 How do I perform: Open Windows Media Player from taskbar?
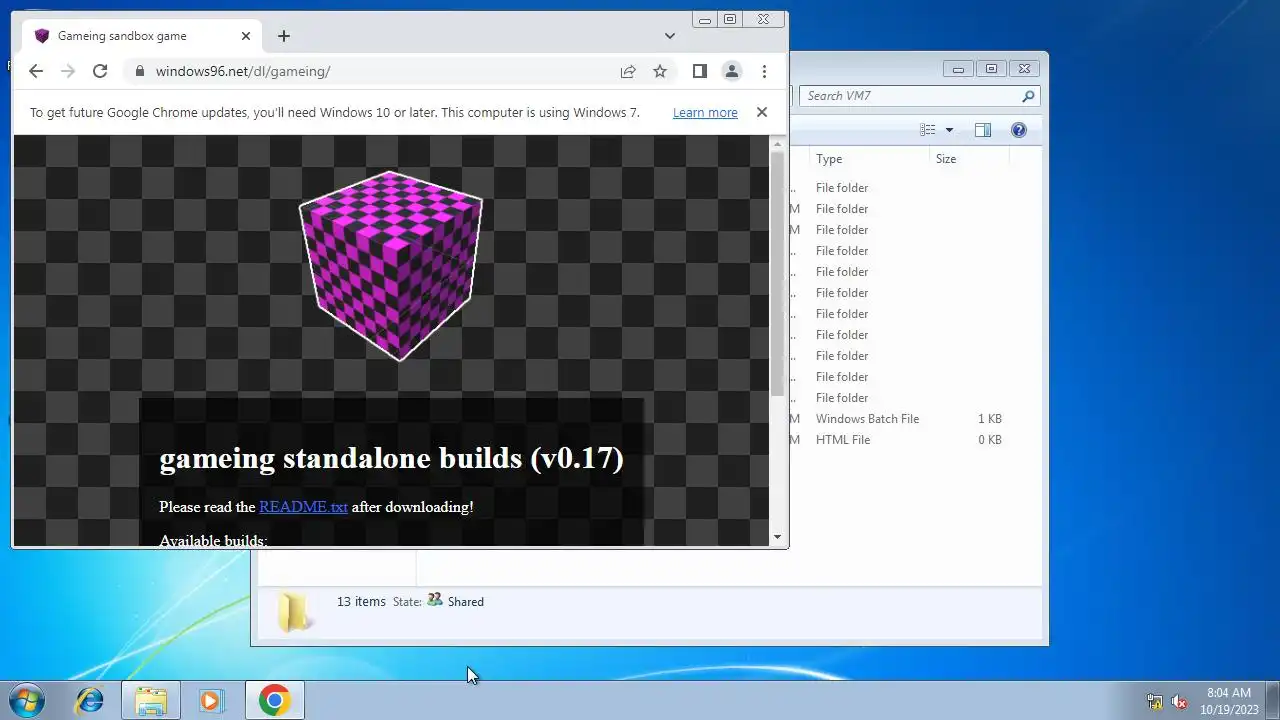coord(211,700)
